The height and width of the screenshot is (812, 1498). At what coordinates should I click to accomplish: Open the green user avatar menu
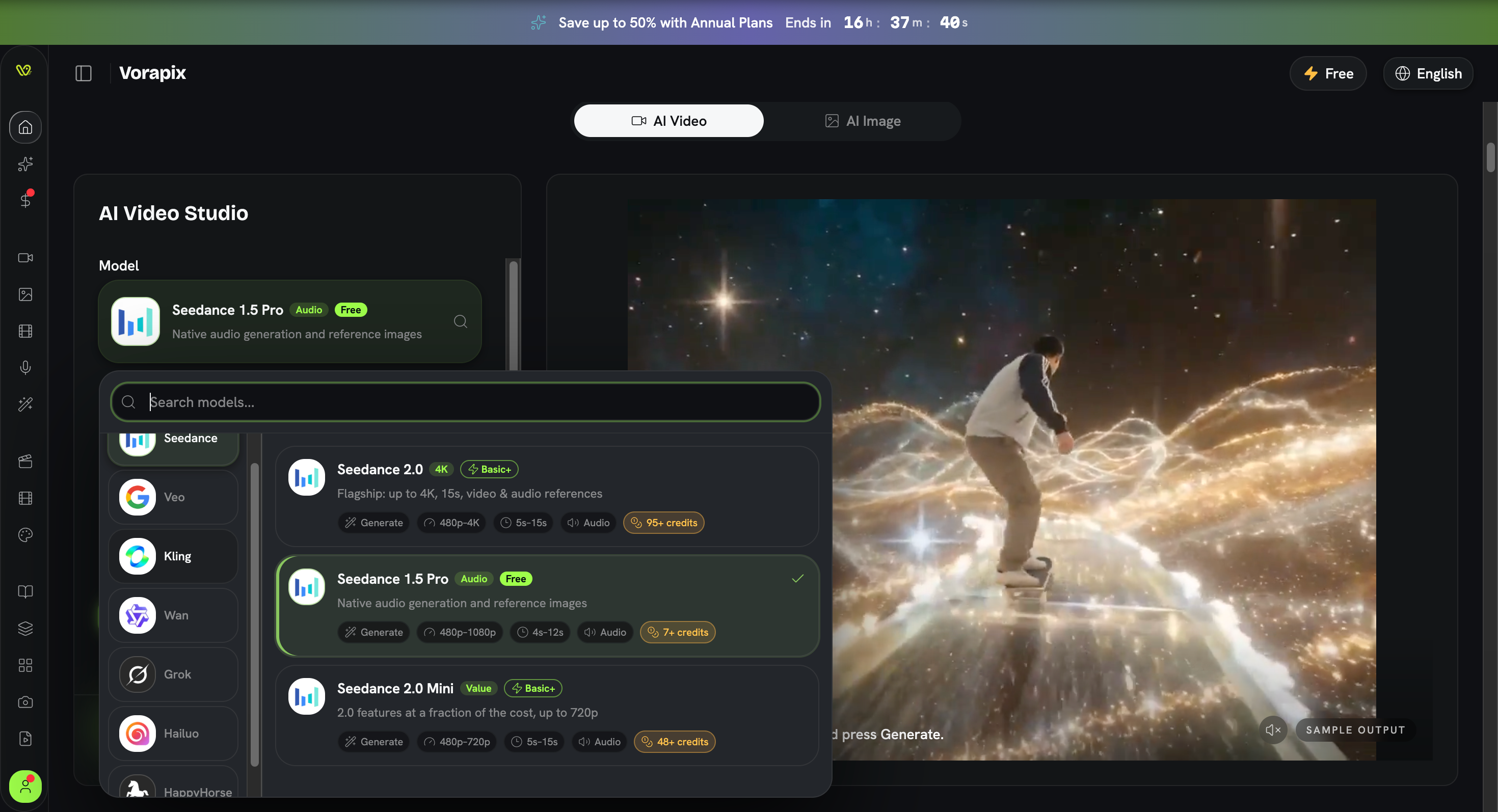pos(25,787)
